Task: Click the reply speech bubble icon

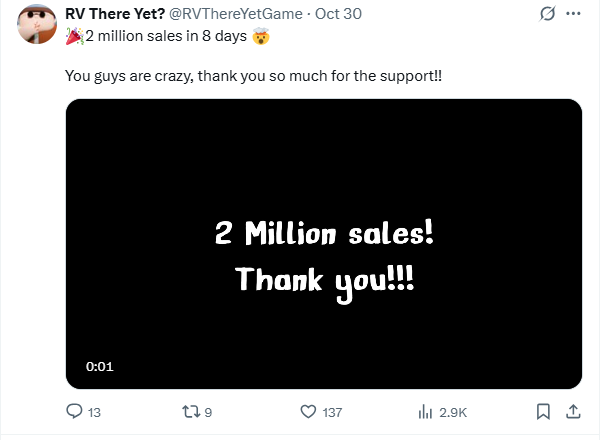Action: pos(74,412)
